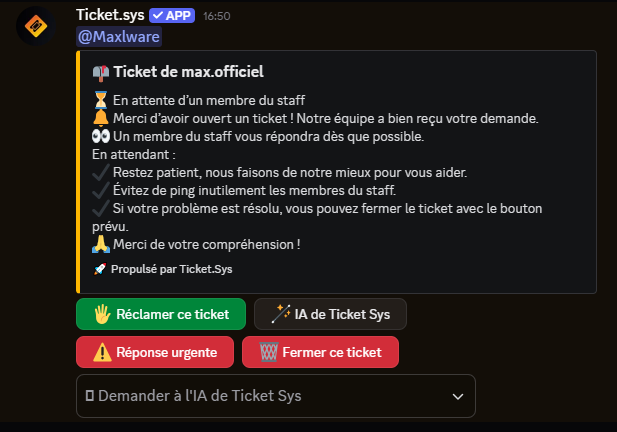
Task: Close the ticket with 'Fermer ce ticket'
Action: [320, 352]
